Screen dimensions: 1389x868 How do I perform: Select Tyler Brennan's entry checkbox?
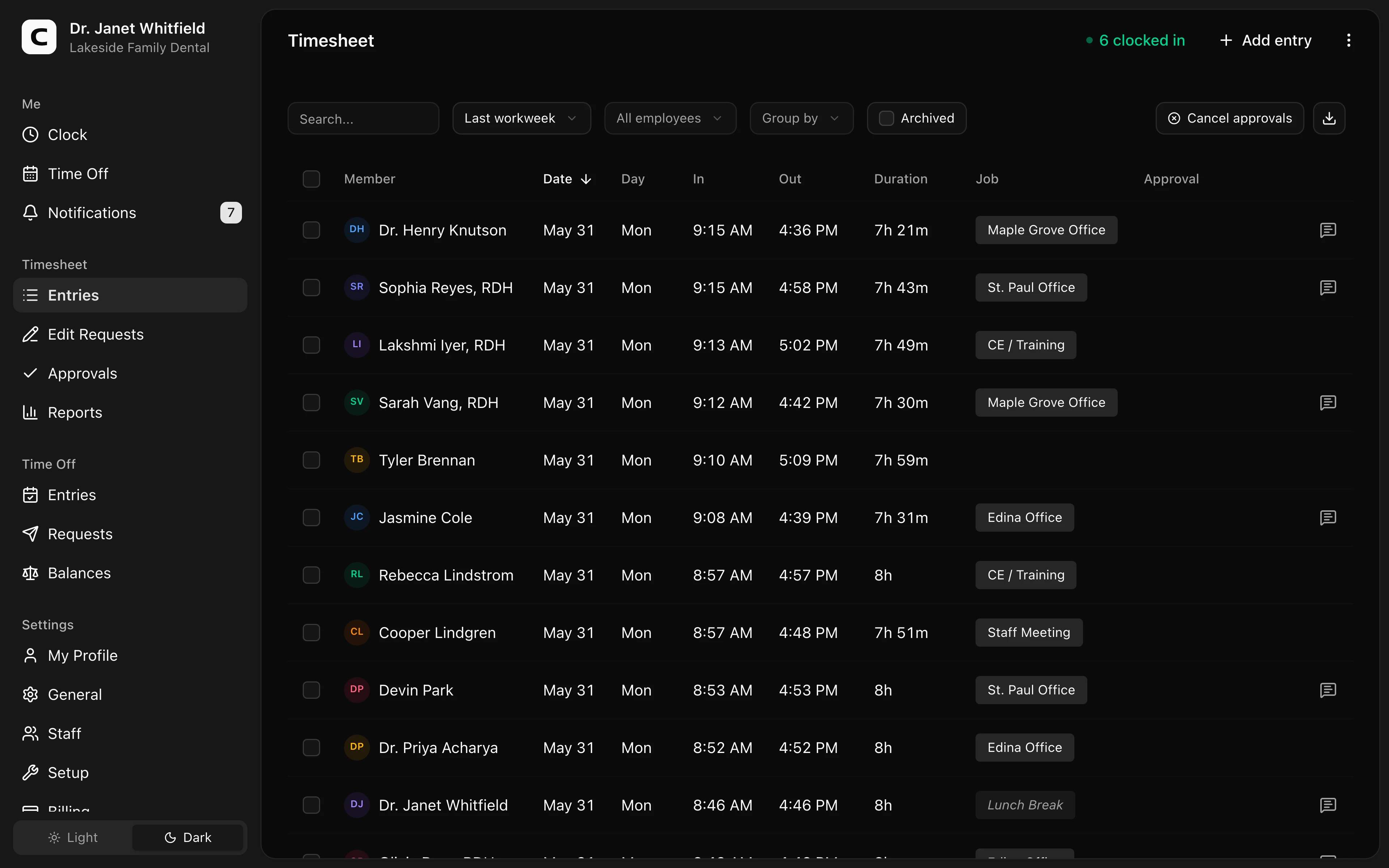point(311,460)
